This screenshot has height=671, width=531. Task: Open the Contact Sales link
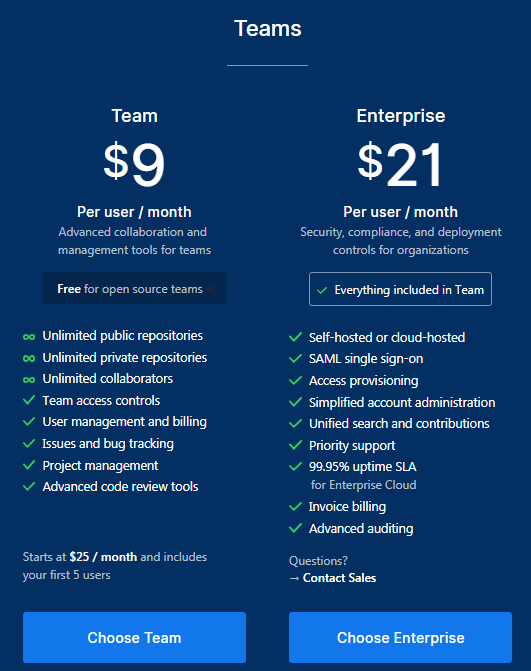click(339, 578)
